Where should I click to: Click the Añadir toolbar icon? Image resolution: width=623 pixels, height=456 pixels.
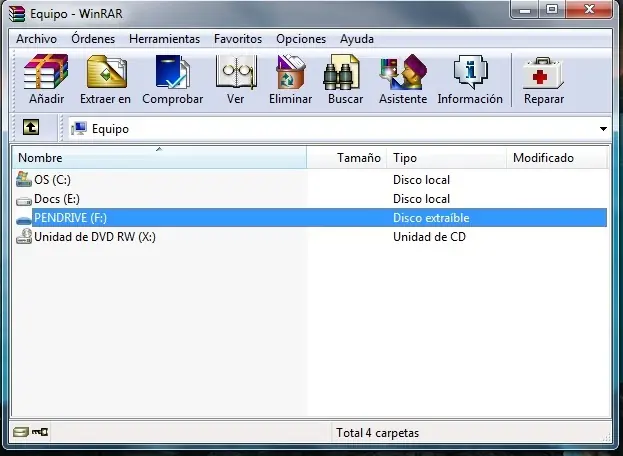click(x=46, y=72)
